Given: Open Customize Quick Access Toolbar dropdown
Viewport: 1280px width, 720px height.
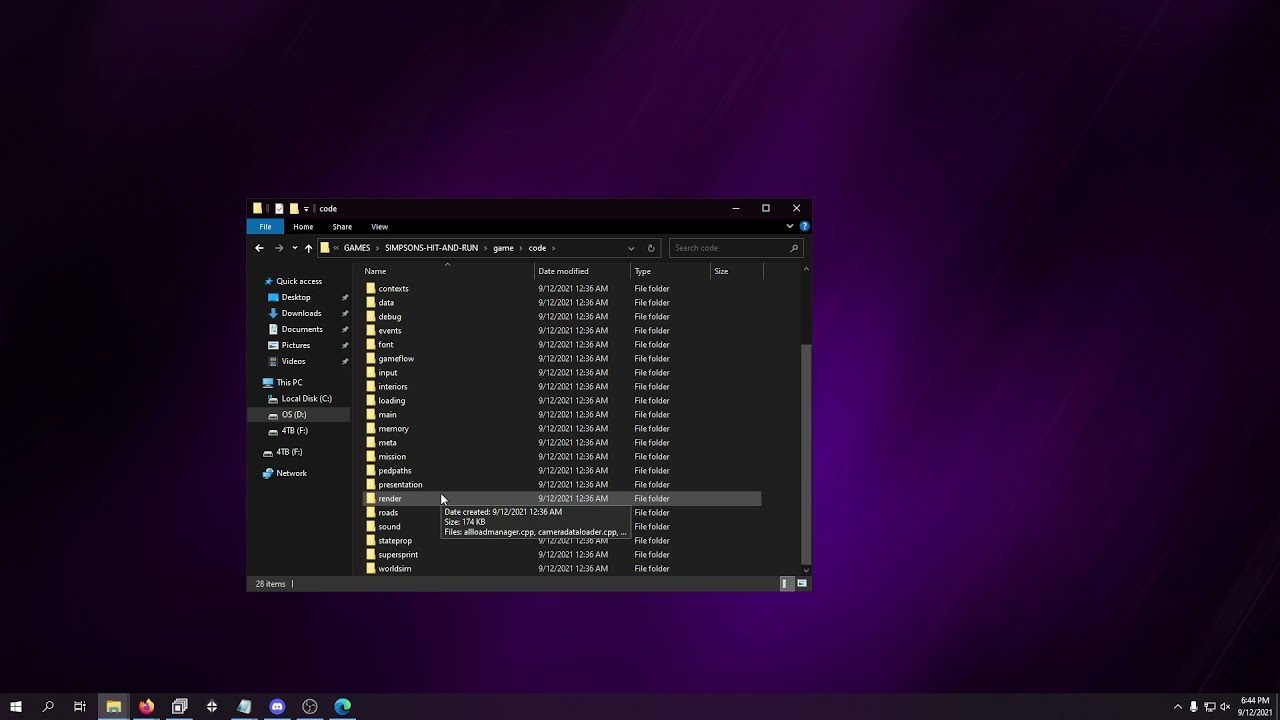Looking at the screenshot, I should point(306,209).
